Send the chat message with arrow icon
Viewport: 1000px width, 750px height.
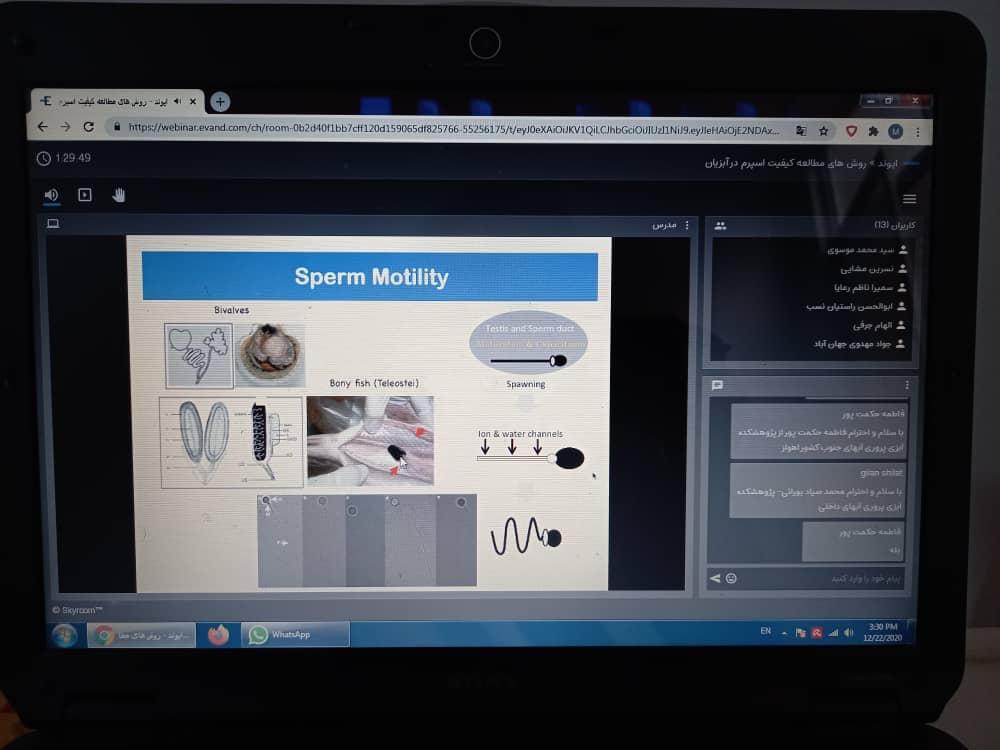click(715, 578)
